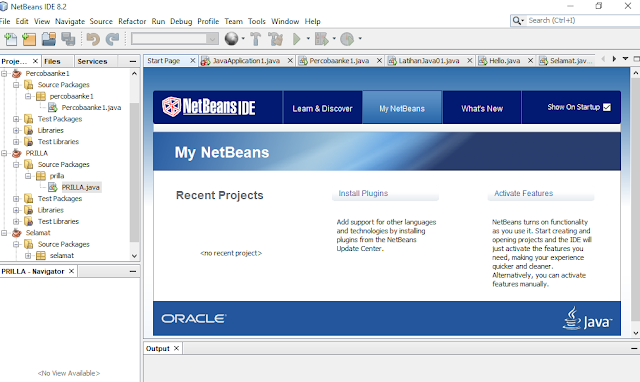Viewport: 640px width, 382px height.
Task: Collapse the prilla package node
Action: click(28, 176)
